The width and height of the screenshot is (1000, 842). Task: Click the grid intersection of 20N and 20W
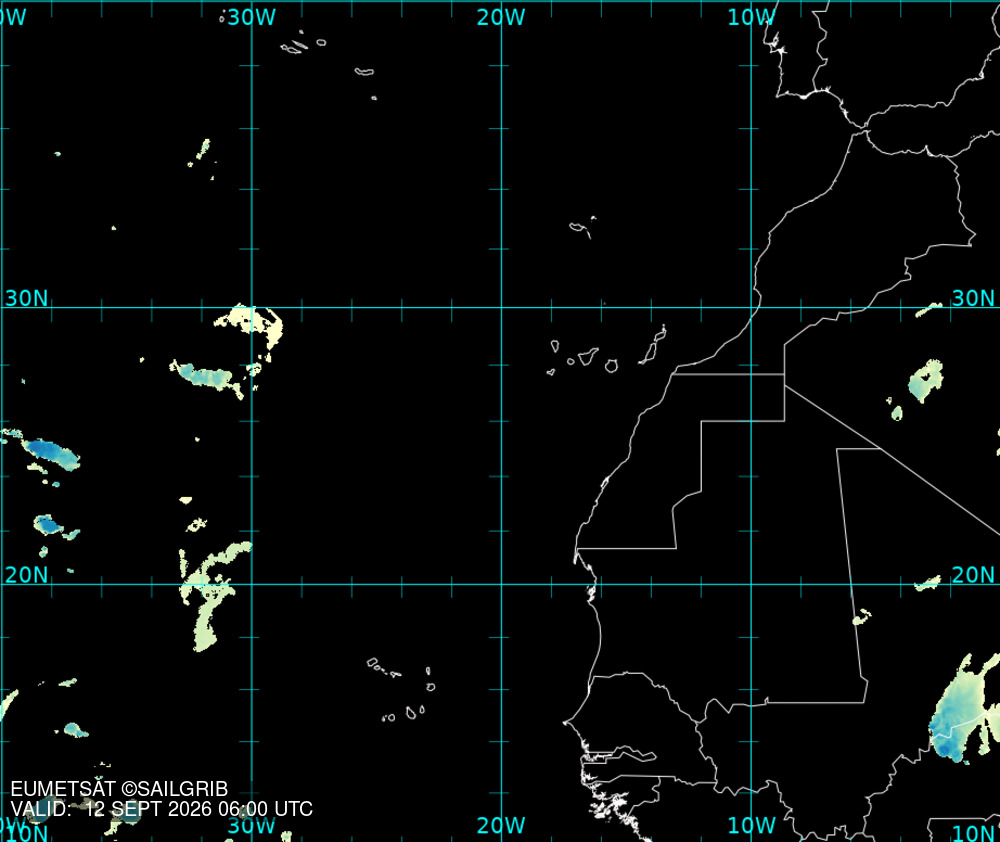click(501, 584)
